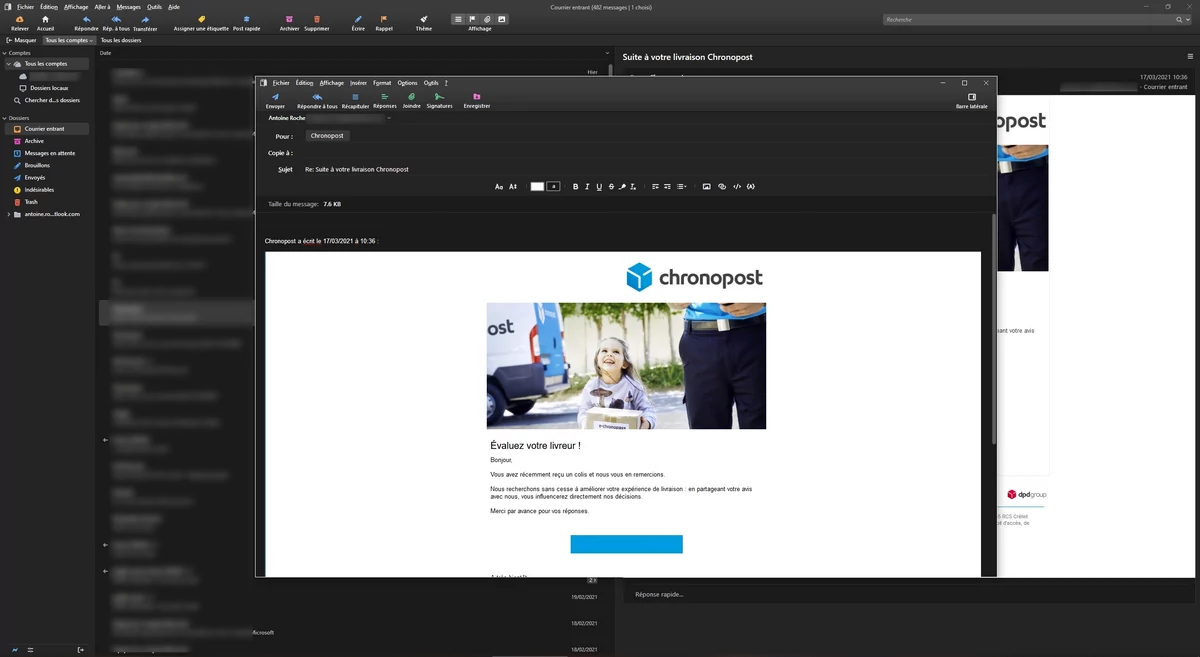1200x657 pixels.
Task: Click Écrire to compose a new mail
Action: coord(358,23)
